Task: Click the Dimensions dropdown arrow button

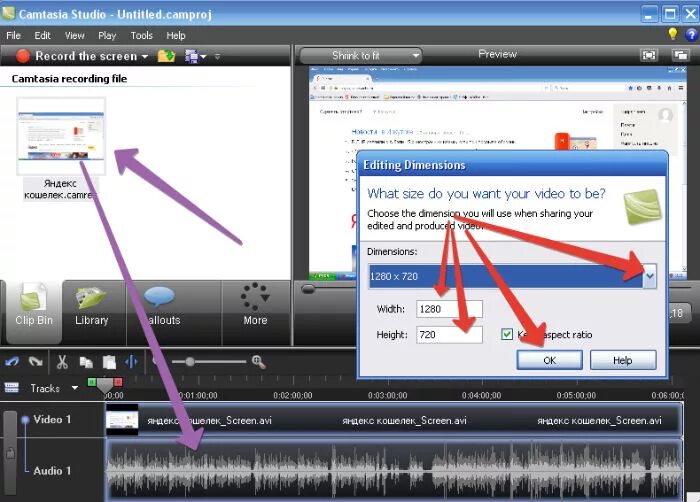Action: pyautogui.click(x=650, y=276)
